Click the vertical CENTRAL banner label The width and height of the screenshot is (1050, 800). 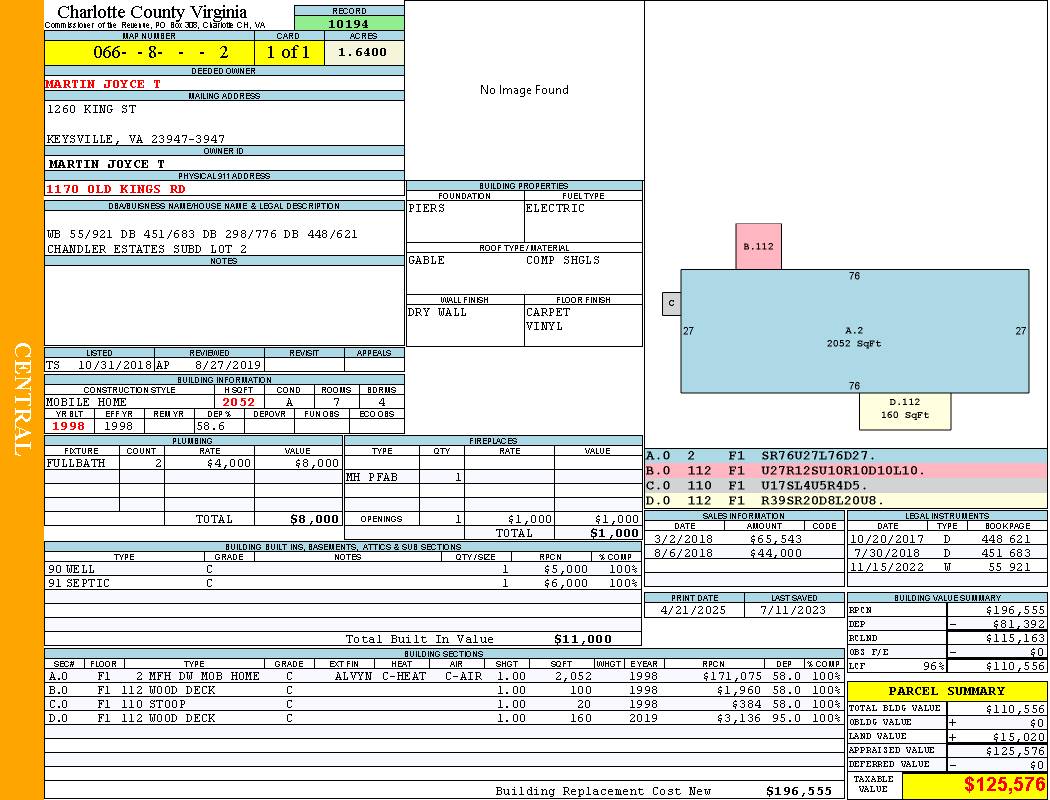pos(22,400)
